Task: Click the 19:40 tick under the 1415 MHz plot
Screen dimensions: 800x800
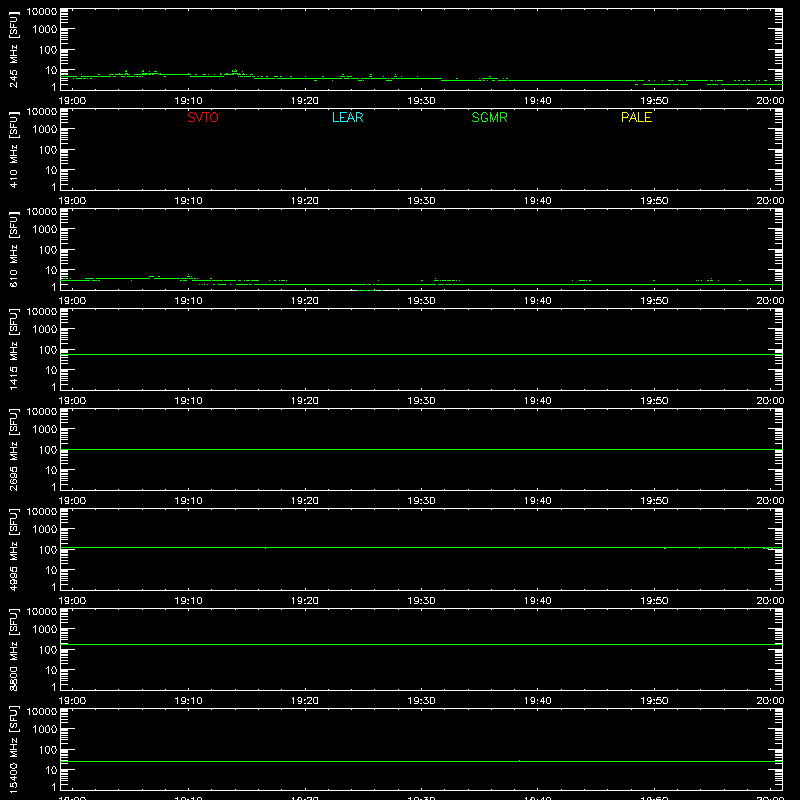Action: tap(537, 401)
